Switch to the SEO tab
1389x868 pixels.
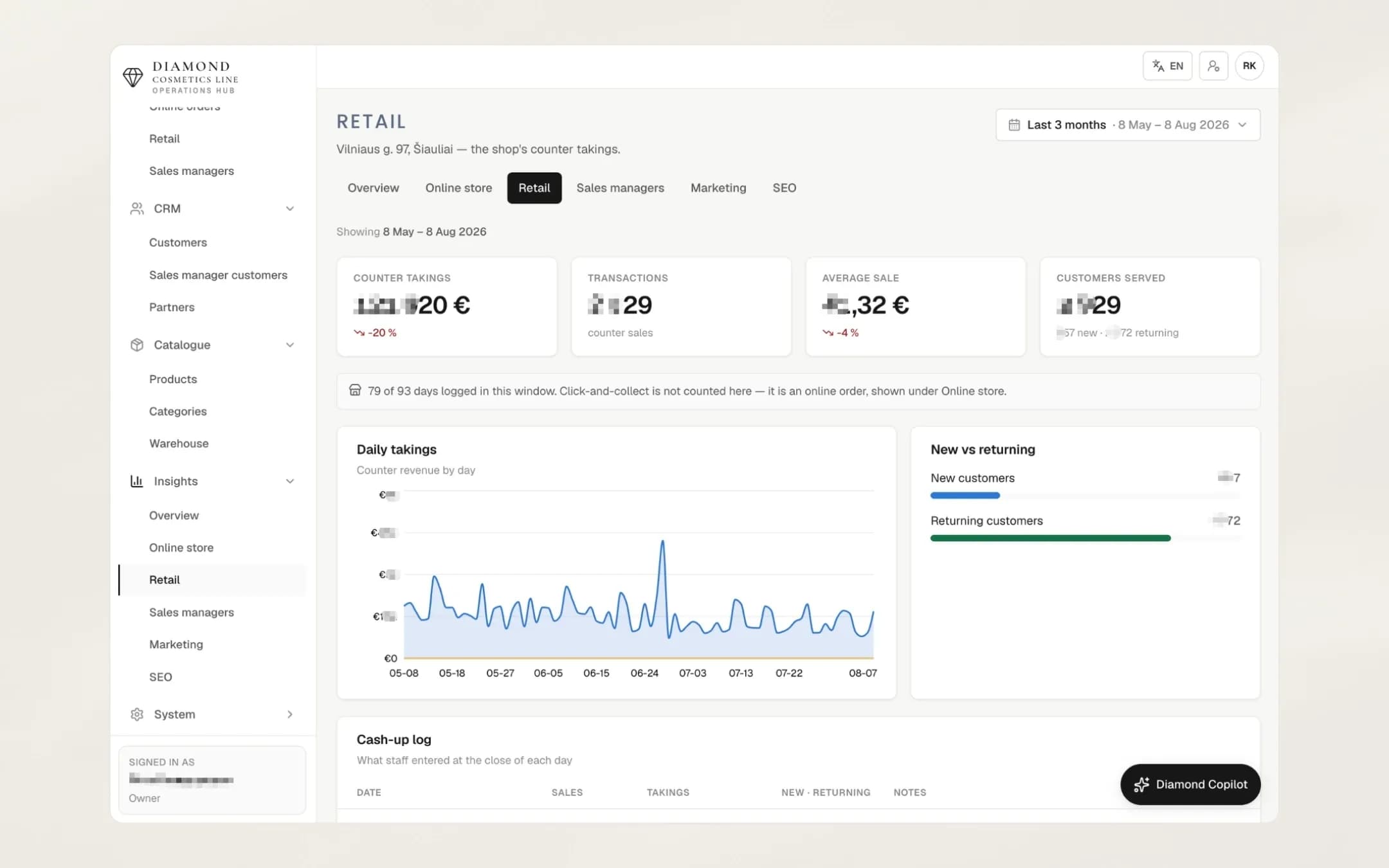coord(784,188)
